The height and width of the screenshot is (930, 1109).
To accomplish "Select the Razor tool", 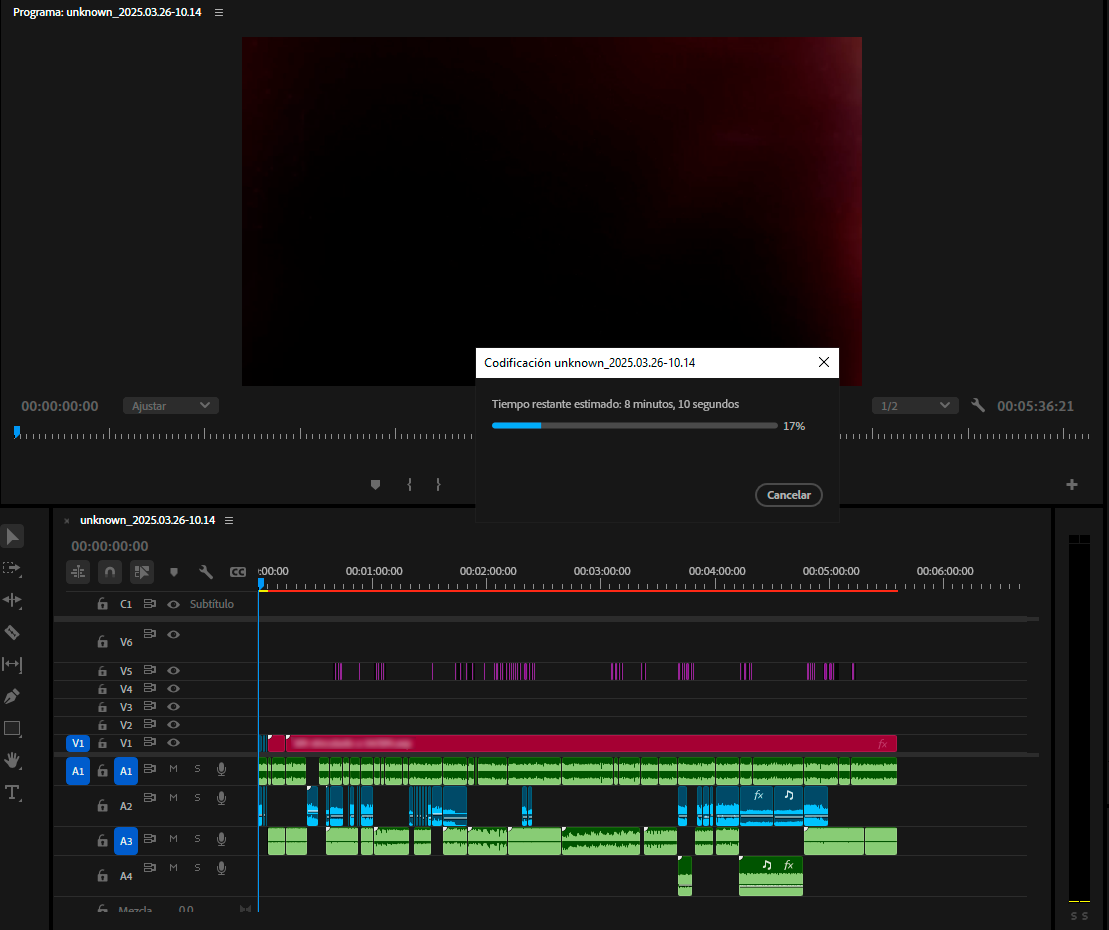I will coord(12,632).
